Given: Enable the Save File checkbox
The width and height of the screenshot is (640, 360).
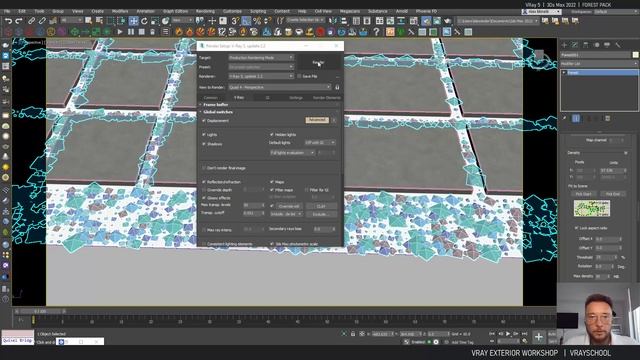Looking at the screenshot, I should click(299, 76).
